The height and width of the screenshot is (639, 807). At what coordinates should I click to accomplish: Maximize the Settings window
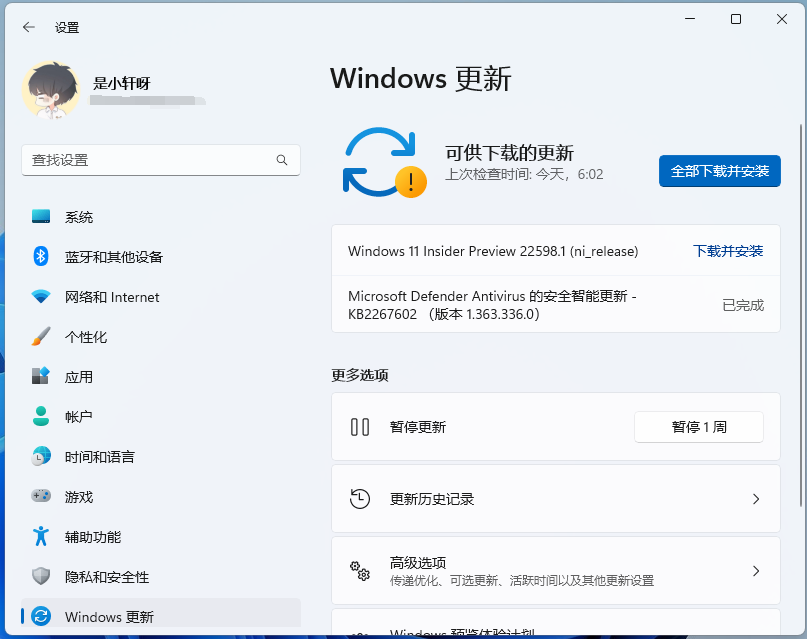tap(736, 19)
